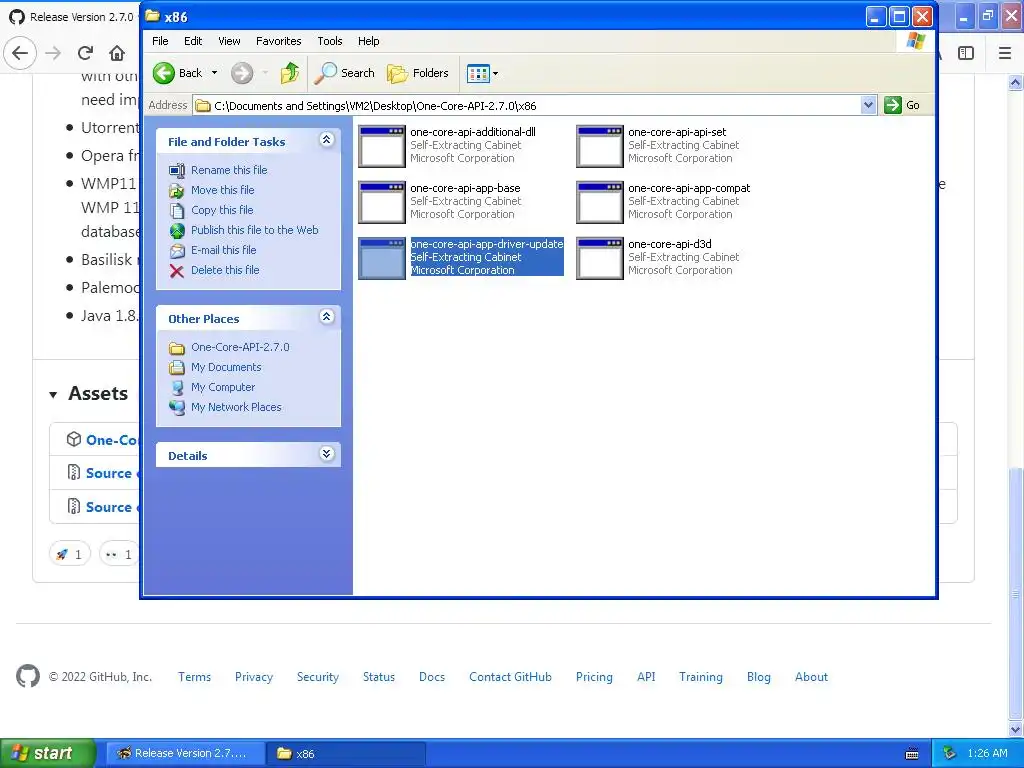Screen dimensions: 1024x768
Task: Open the Edit menu
Action: point(193,41)
